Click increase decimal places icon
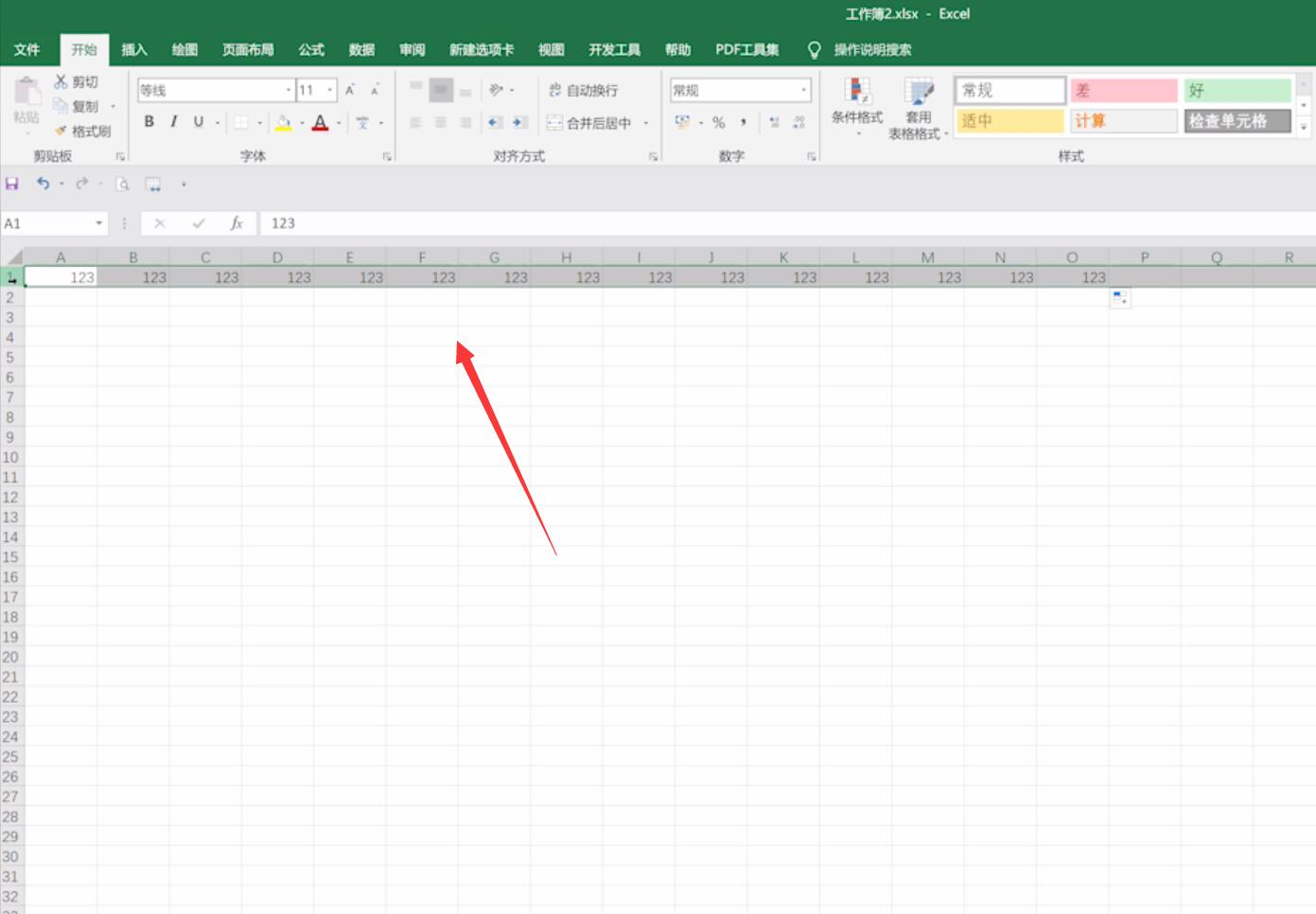Screen dimensions: 1316x914 [775, 122]
